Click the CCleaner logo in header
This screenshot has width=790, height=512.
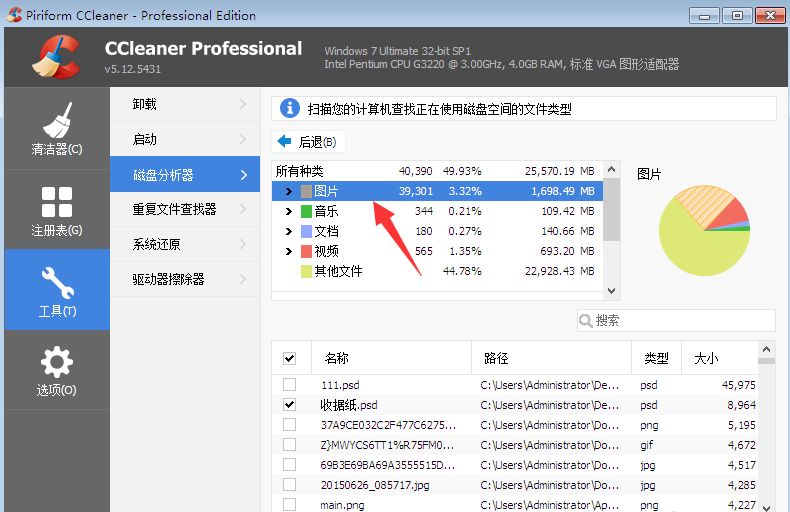pyautogui.click(x=56, y=57)
